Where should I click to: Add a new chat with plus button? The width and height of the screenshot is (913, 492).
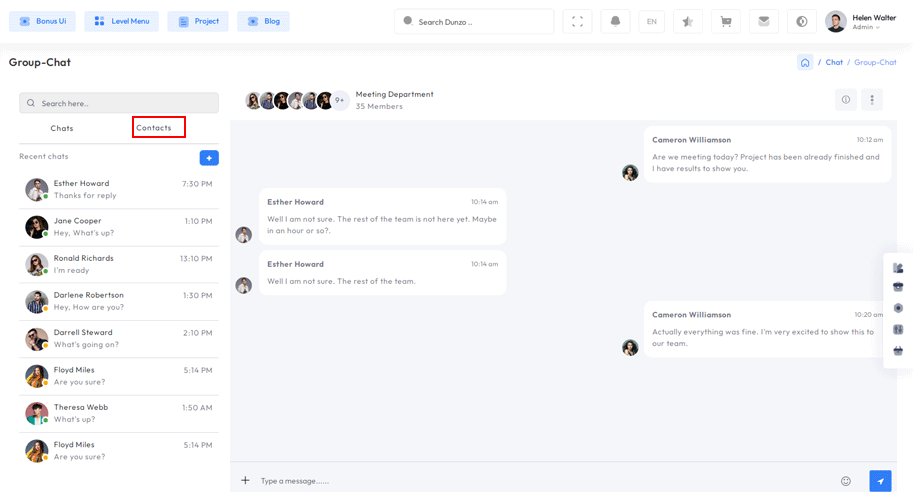[x=209, y=158]
